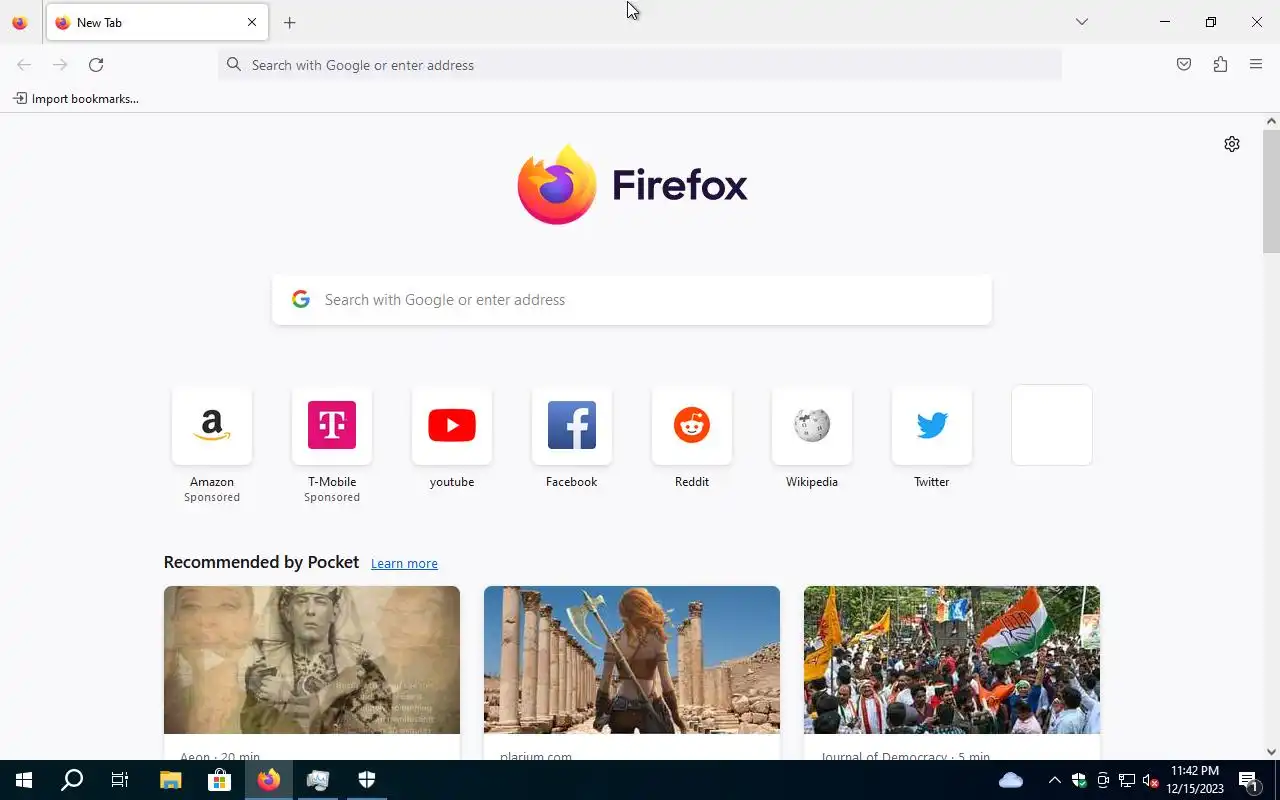This screenshot has height=800, width=1280.
Task: Open the Journal of Democracy thumbnail
Action: coord(952,660)
